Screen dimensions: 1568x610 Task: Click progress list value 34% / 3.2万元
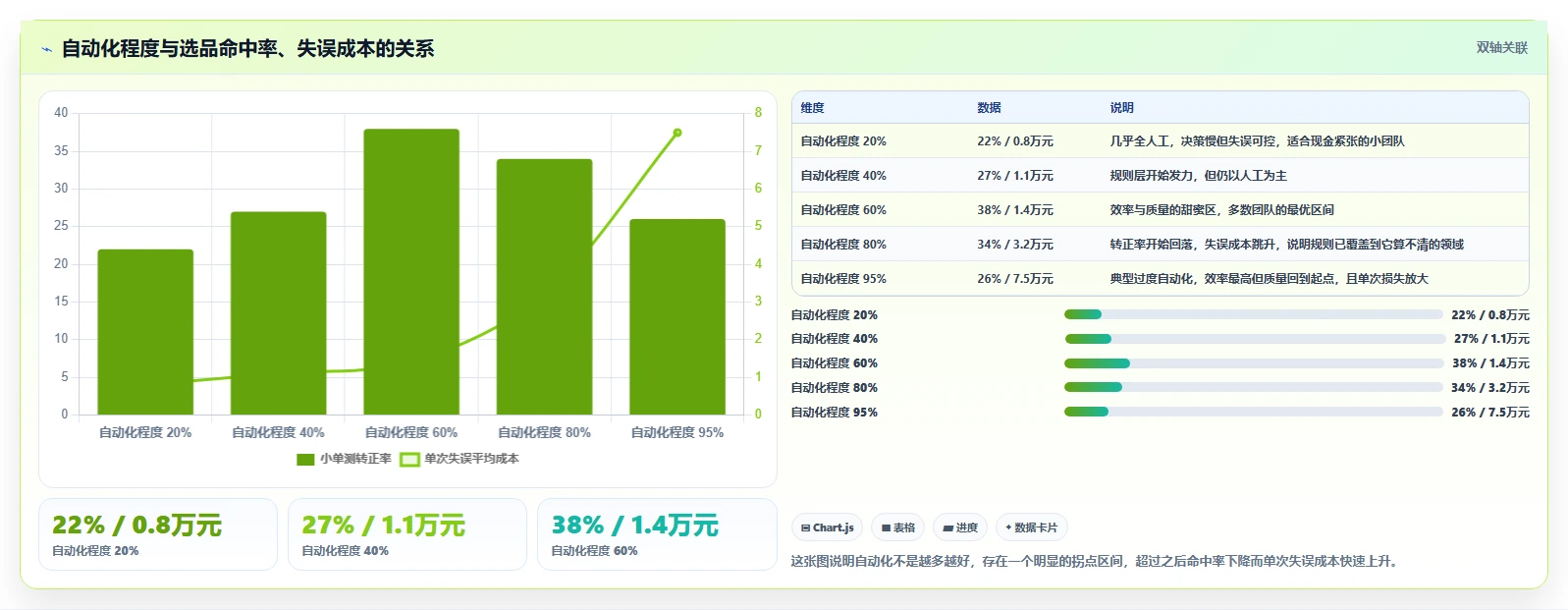1490,388
